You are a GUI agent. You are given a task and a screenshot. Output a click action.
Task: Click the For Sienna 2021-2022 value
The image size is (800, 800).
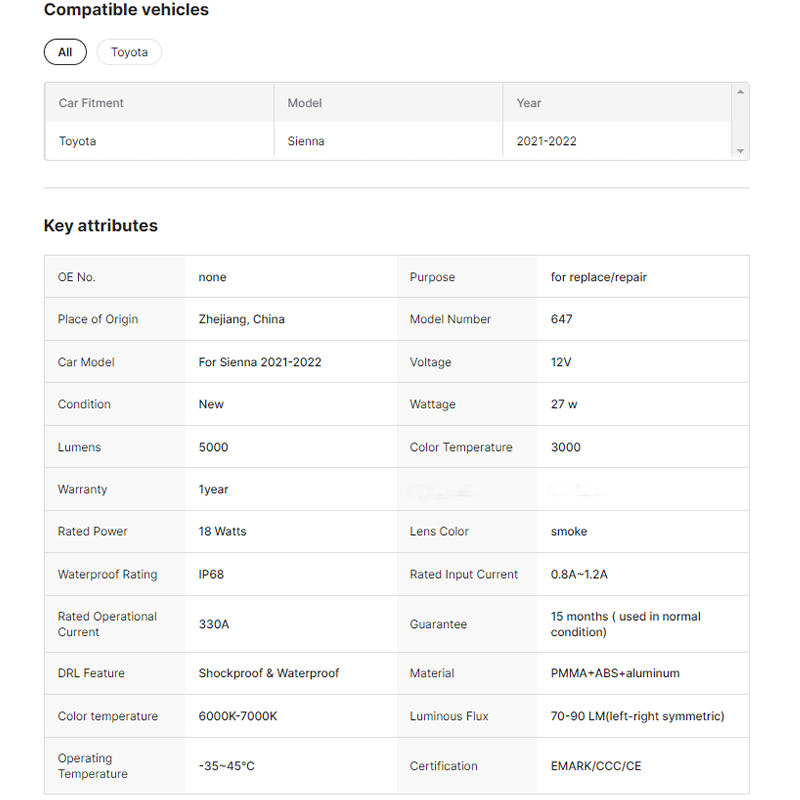click(260, 362)
